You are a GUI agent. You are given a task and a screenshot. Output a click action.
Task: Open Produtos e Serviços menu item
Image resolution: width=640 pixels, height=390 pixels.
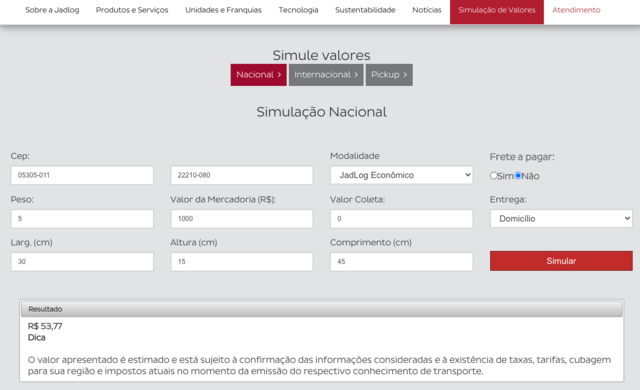coord(132,10)
